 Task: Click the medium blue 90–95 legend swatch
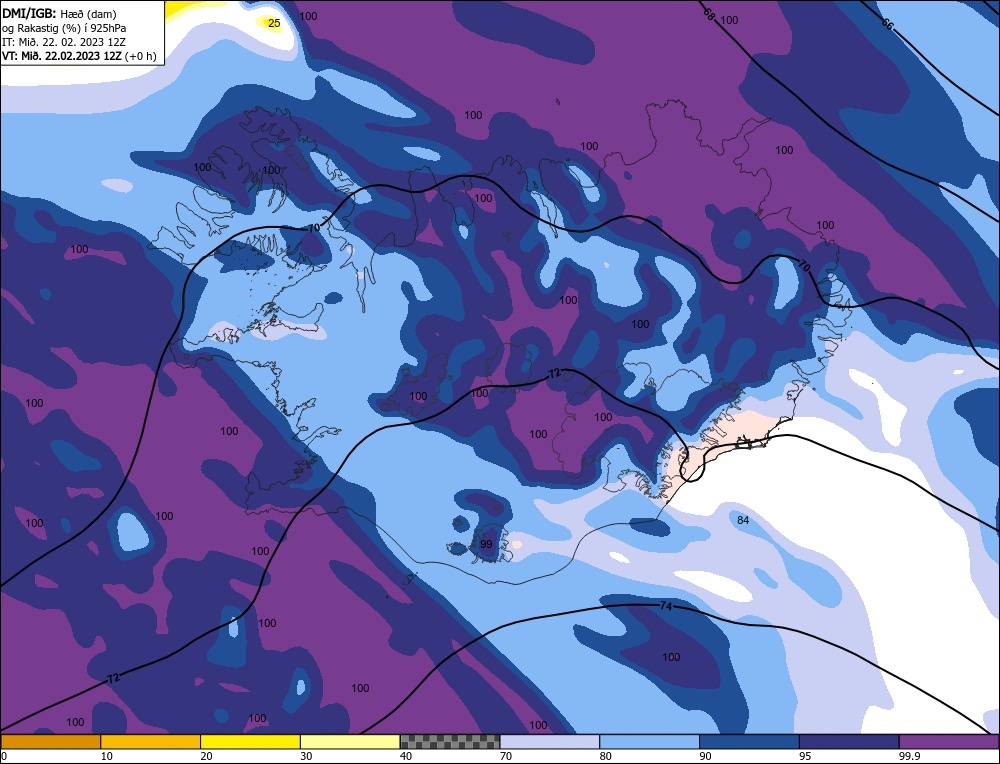pos(749,742)
